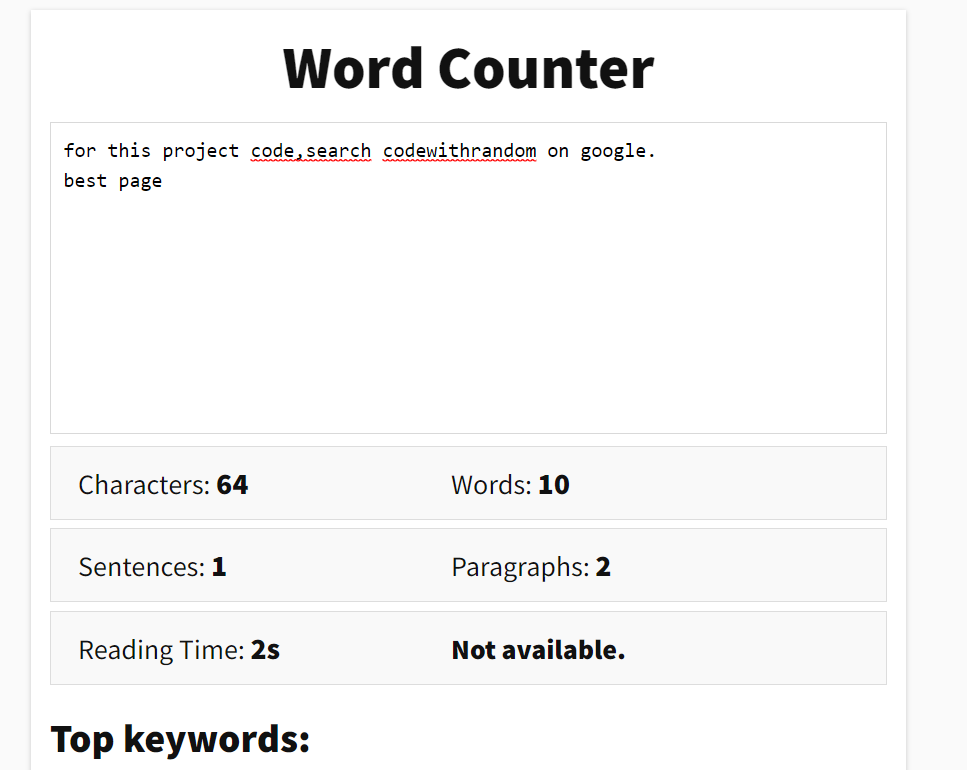This screenshot has width=967, height=770.
Task: Select the paragraphs value 2
Action: pos(603,567)
